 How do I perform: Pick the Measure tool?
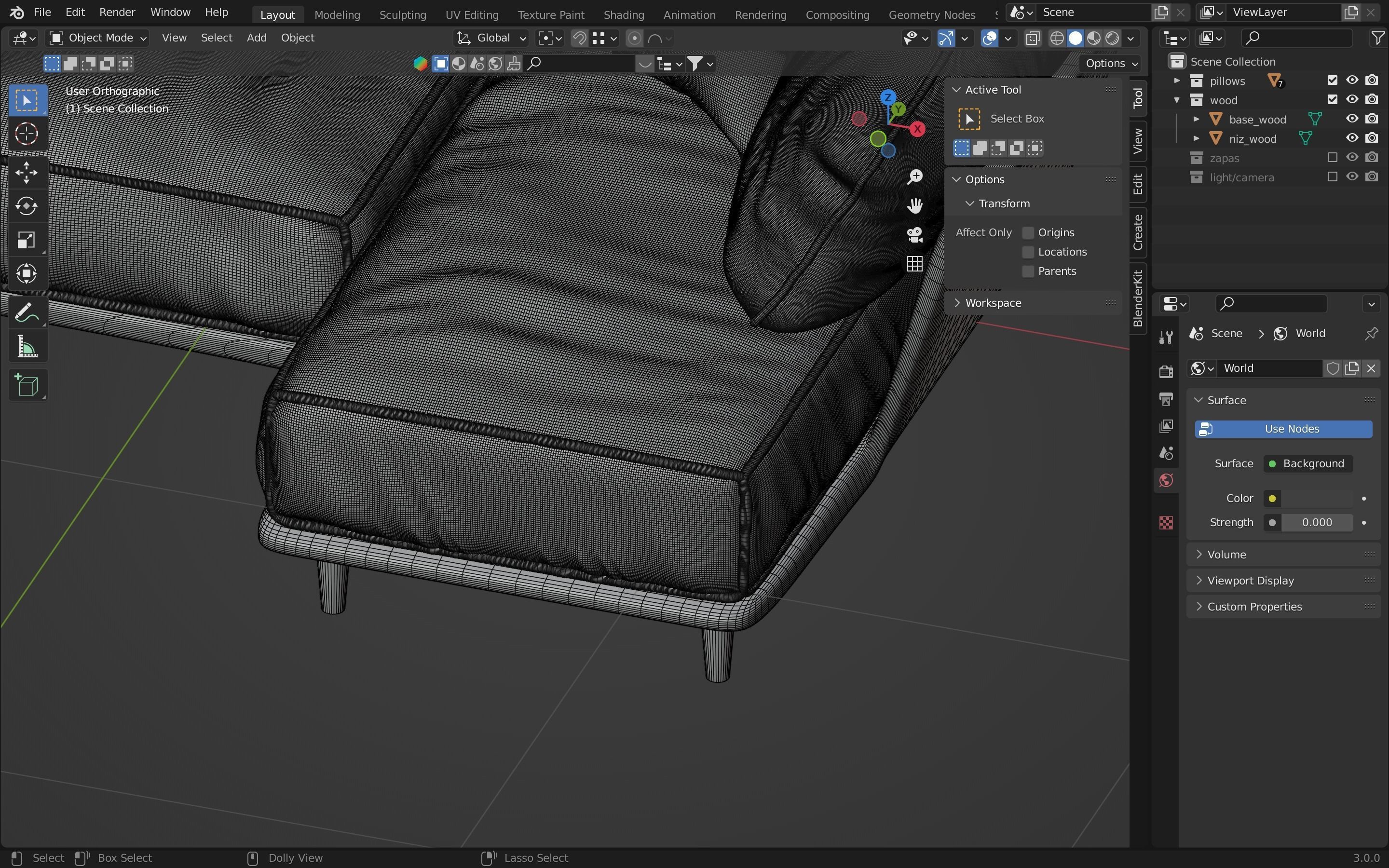27,346
